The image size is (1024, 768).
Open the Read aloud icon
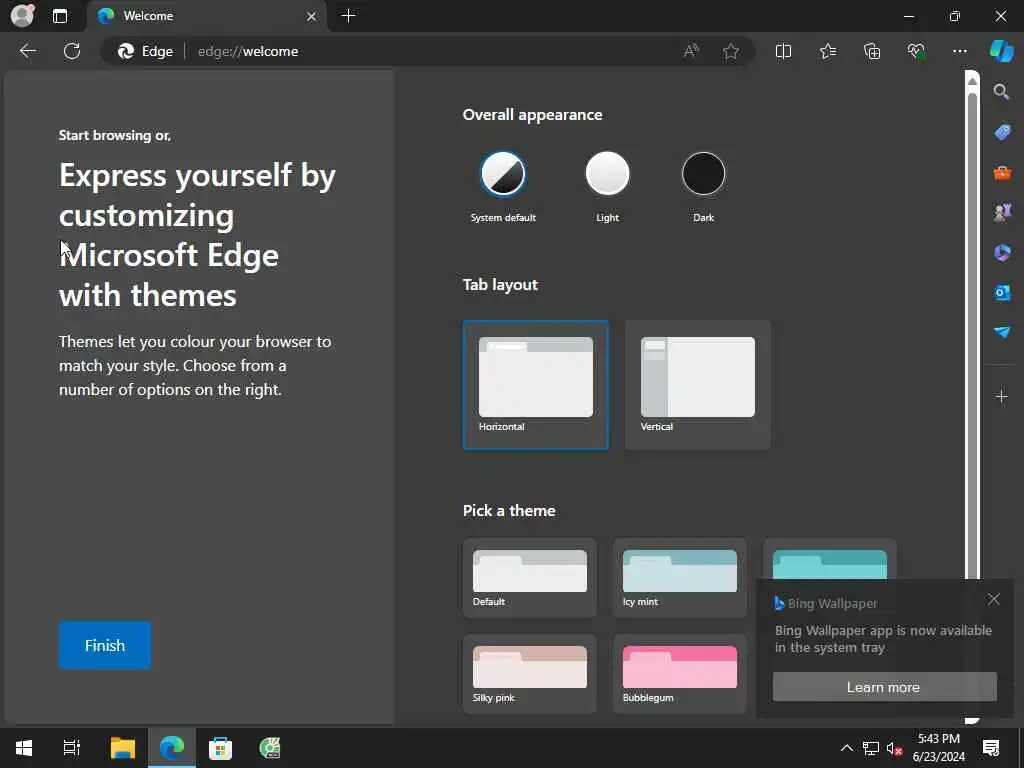tap(691, 51)
